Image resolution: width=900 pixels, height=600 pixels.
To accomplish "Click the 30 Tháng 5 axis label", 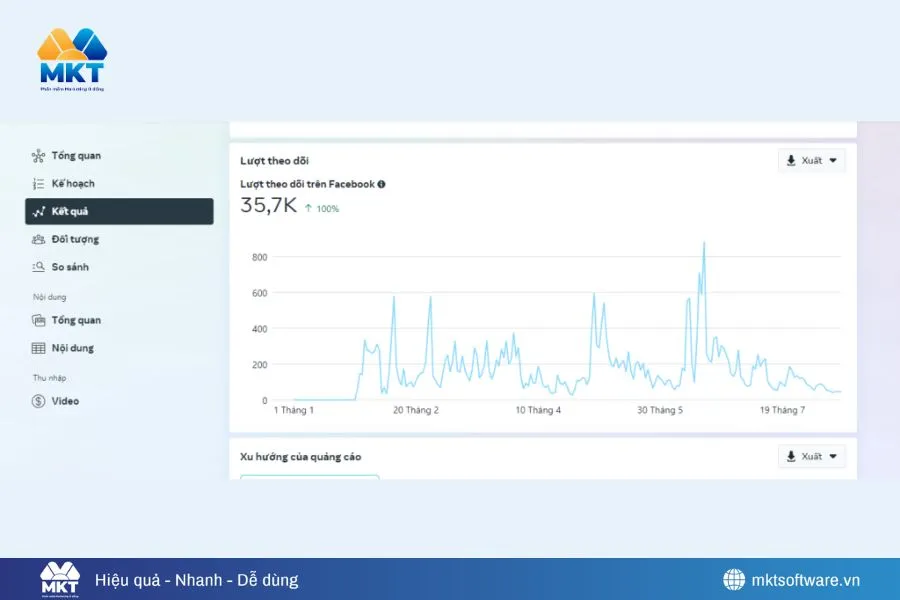I will click(x=660, y=408).
